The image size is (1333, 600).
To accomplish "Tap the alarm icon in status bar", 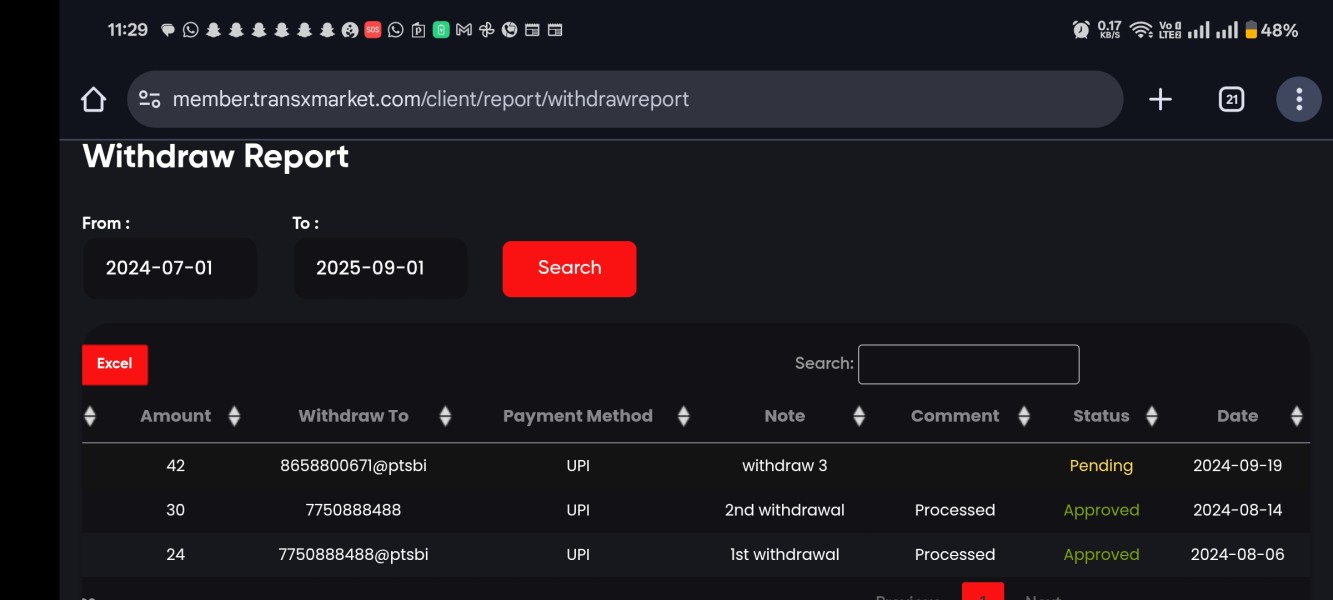I will pos(1080,30).
